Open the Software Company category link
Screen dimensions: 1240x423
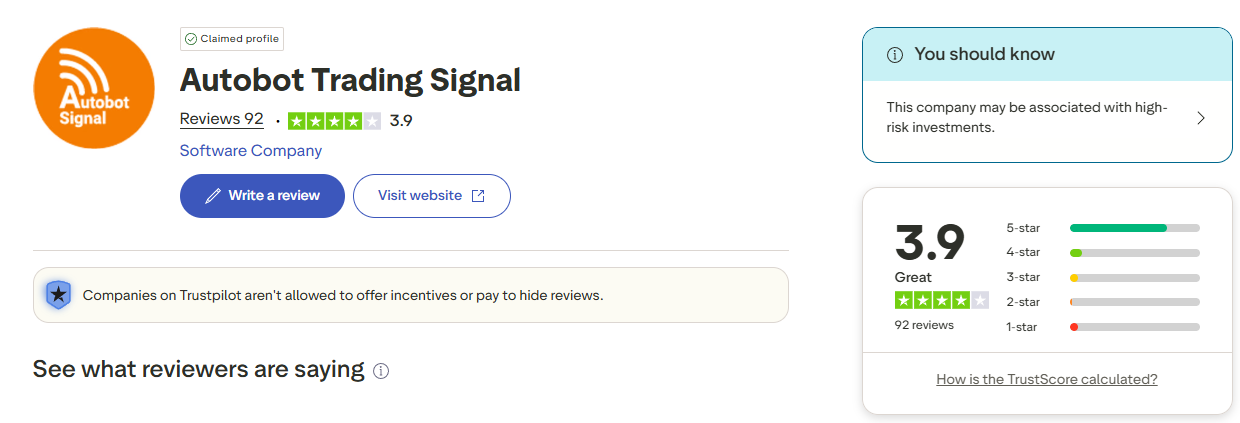(x=251, y=151)
